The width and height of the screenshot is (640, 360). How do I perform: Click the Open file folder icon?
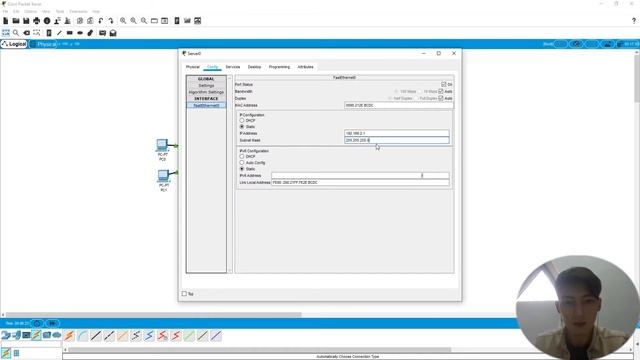pyautogui.click(x=16, y=21)
